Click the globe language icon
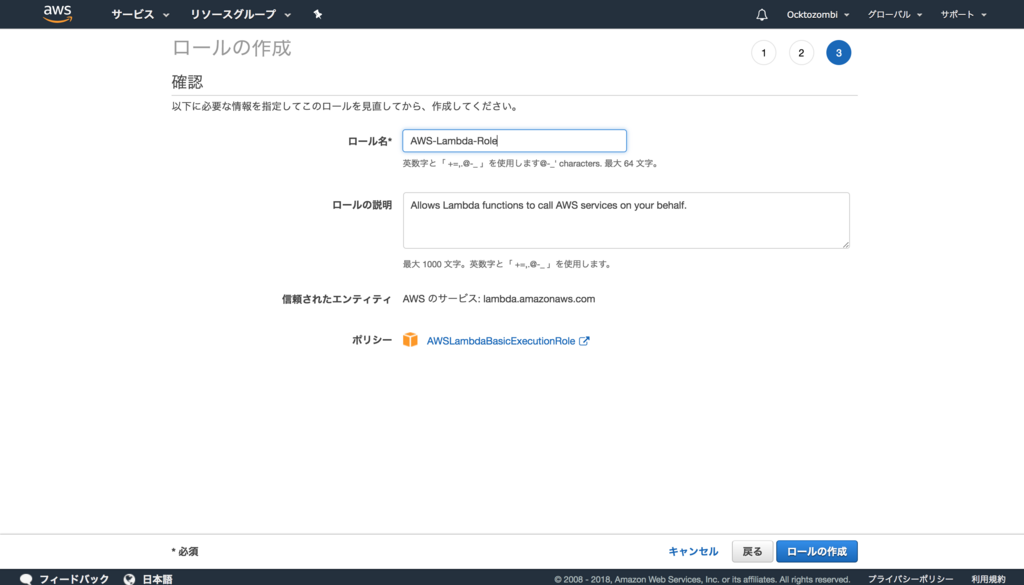The image size is (1024, 585). pos(129,578)
